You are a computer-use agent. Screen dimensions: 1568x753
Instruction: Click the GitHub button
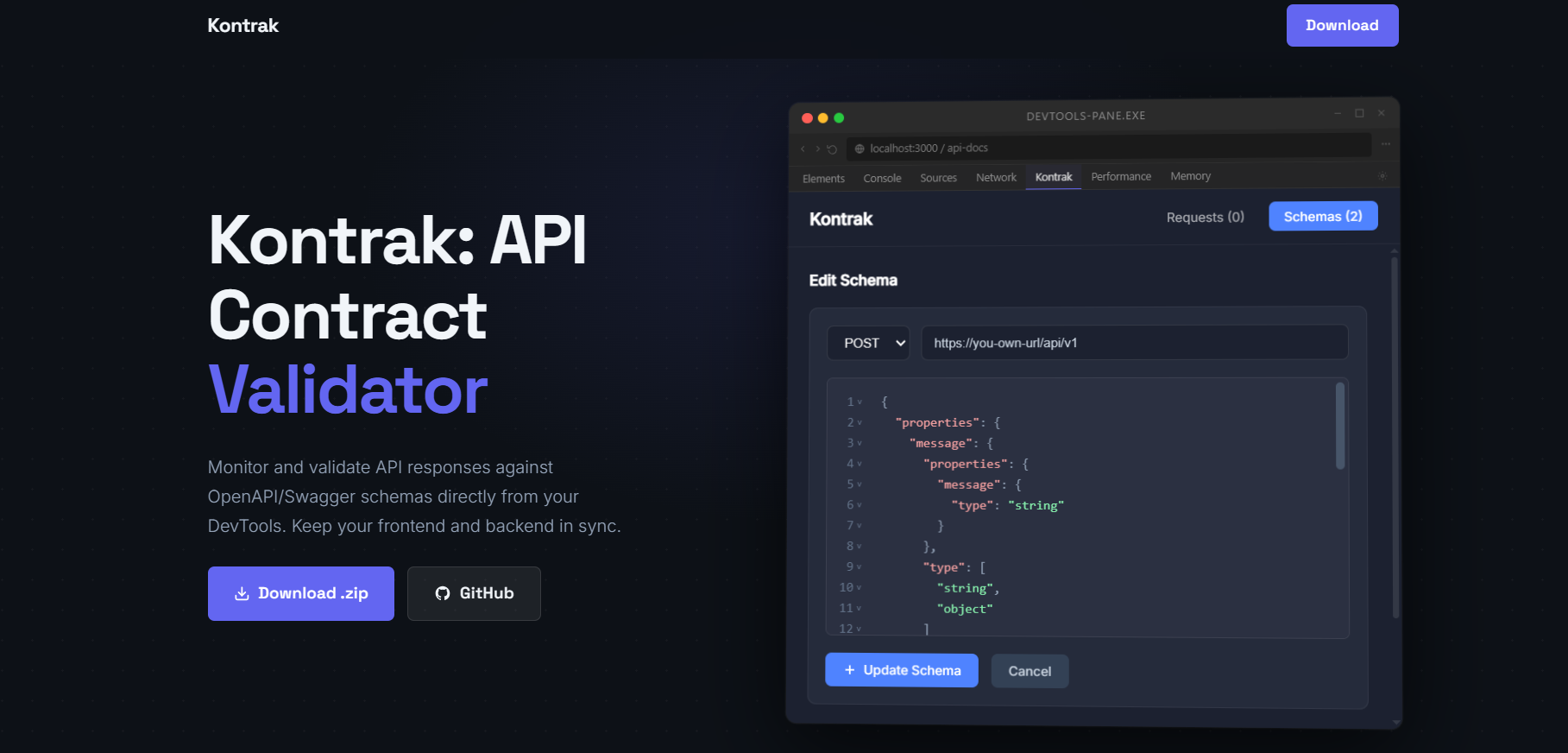tap(474, 593)
